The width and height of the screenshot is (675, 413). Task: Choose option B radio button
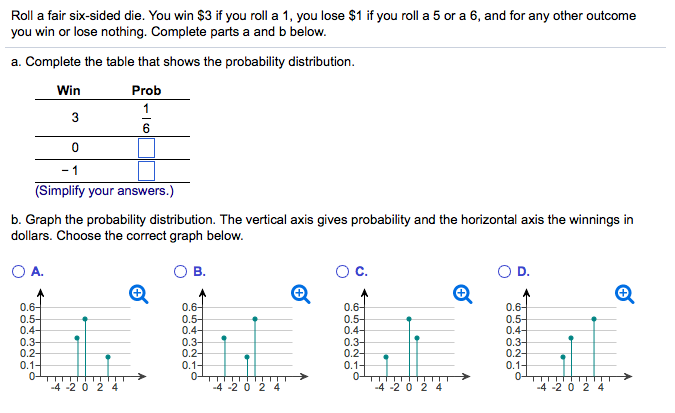(x=181, y=270)
